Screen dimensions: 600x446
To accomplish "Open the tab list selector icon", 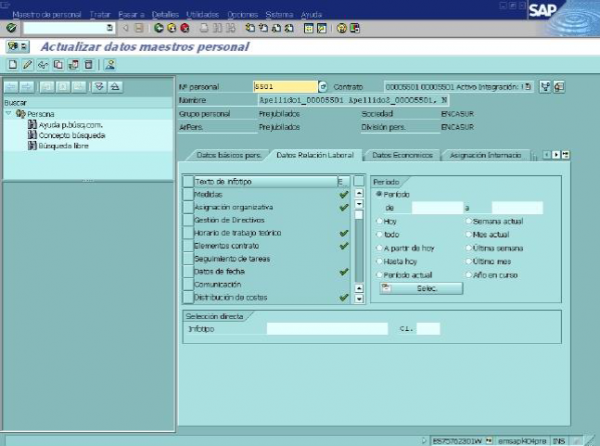I will (566, 155).
